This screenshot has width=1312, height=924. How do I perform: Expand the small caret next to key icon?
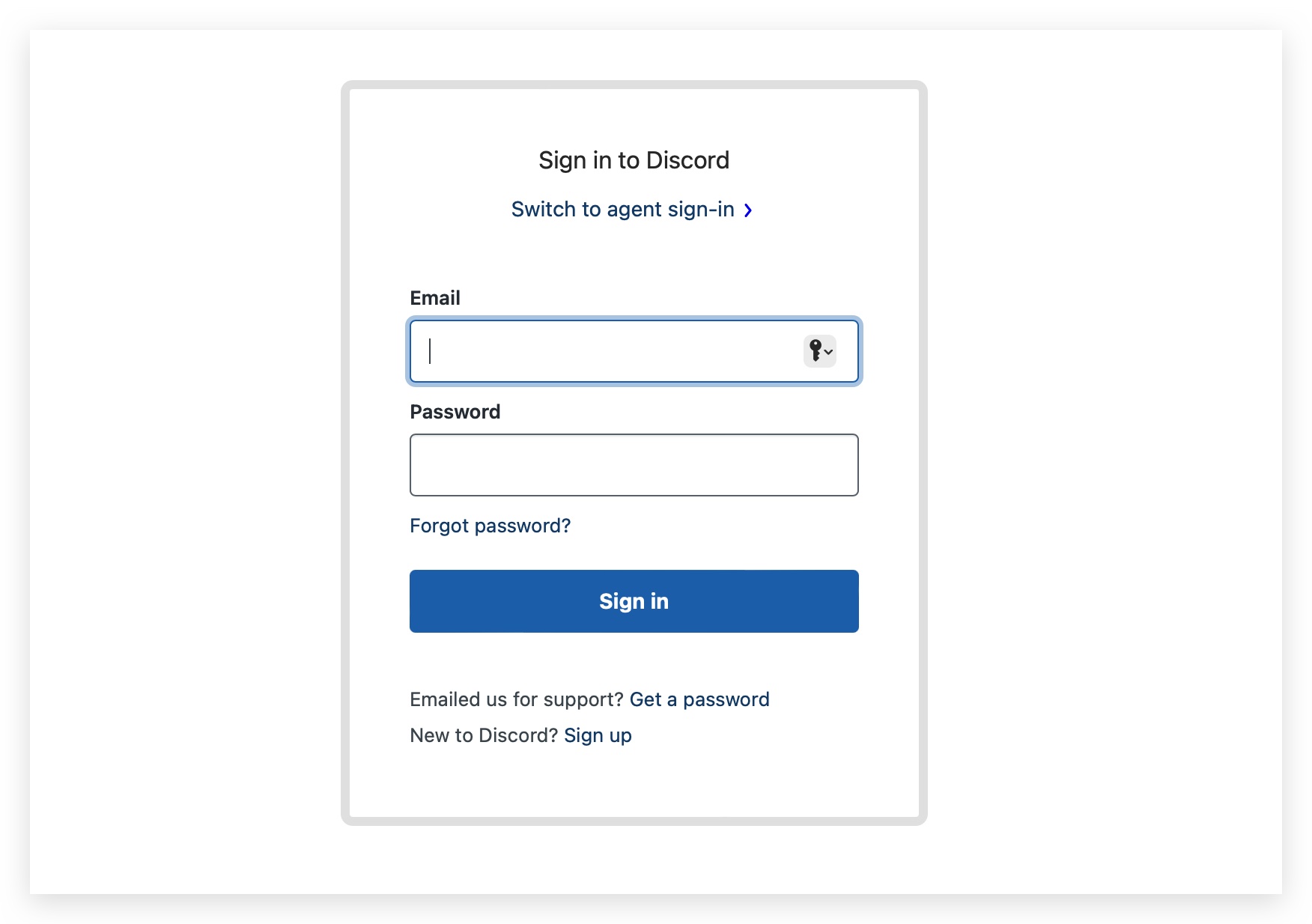[829, 351]
